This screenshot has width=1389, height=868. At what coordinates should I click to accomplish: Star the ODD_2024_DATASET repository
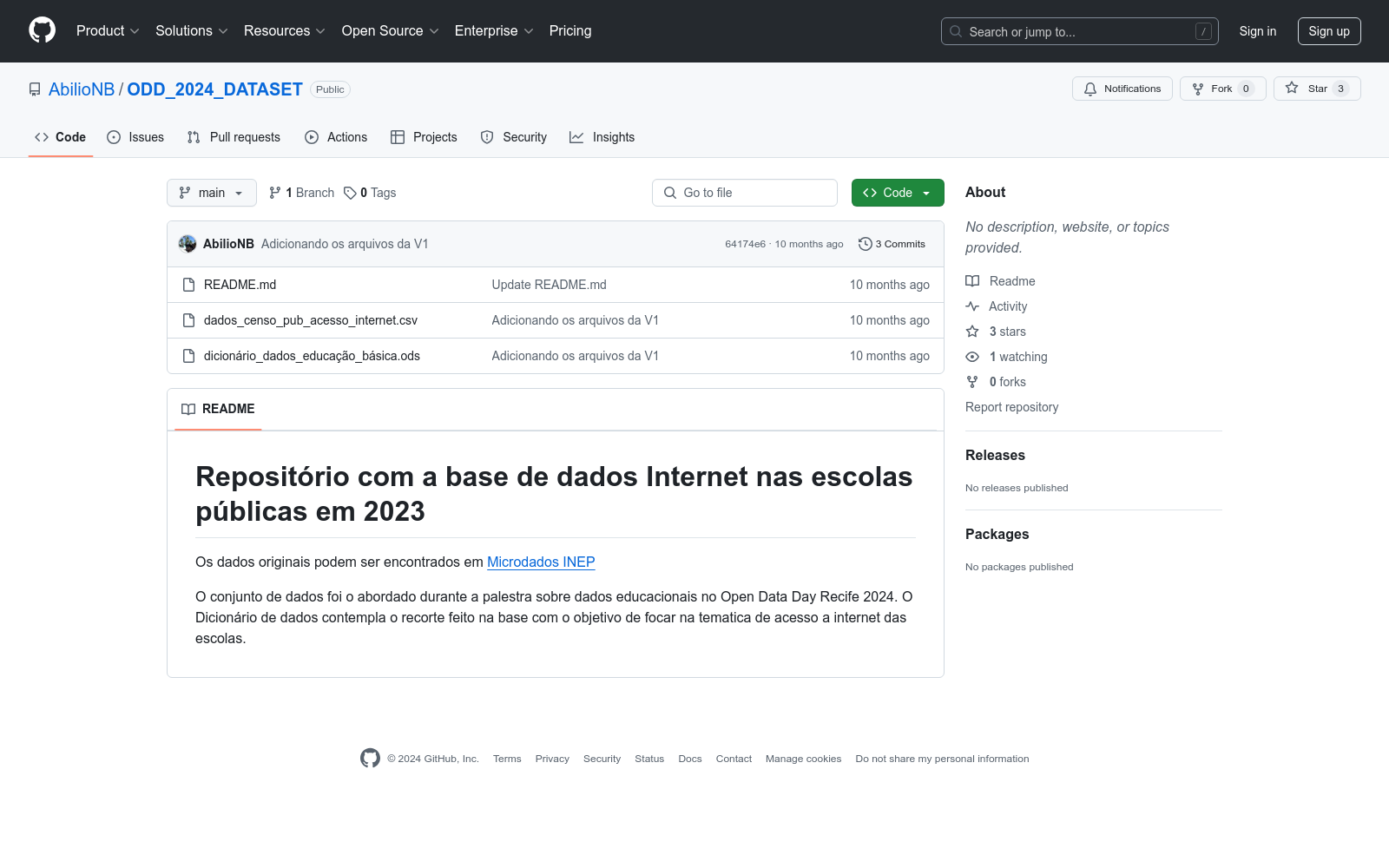(x=1317, y=89)
